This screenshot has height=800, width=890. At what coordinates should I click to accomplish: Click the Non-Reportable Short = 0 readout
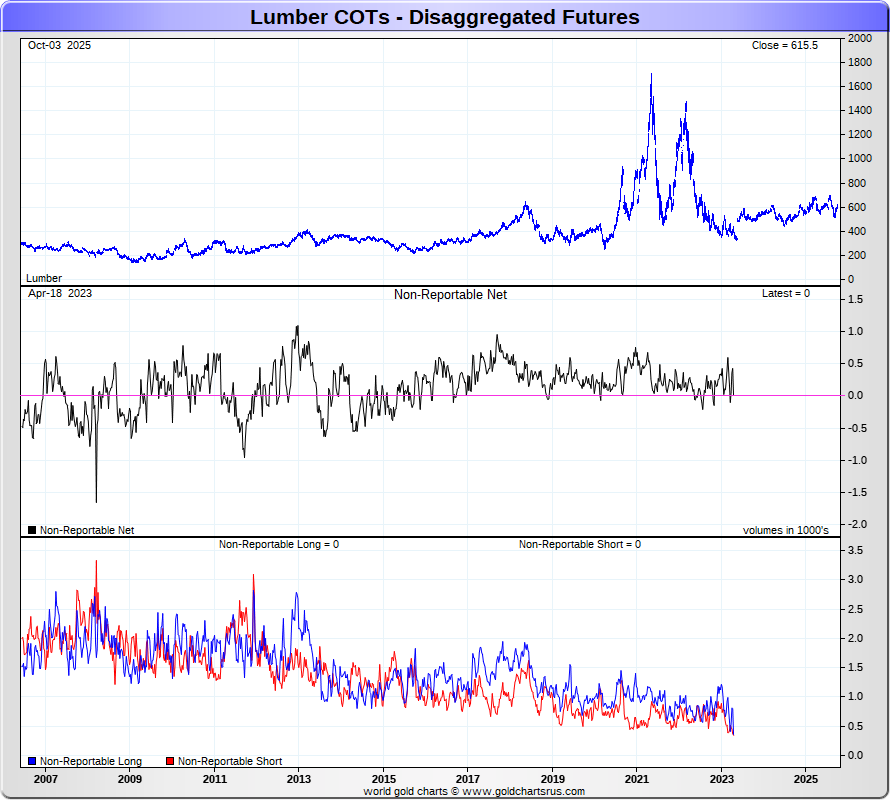[579, 544]
